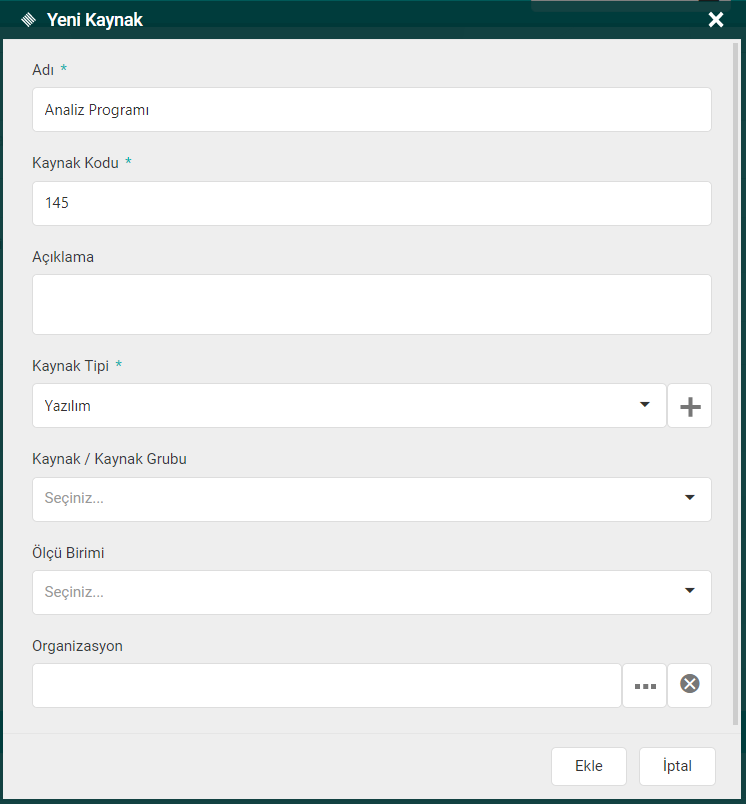Focus the Organizasyon text field
This screenshot has width=746, height=804.
[x=326, y=686]
